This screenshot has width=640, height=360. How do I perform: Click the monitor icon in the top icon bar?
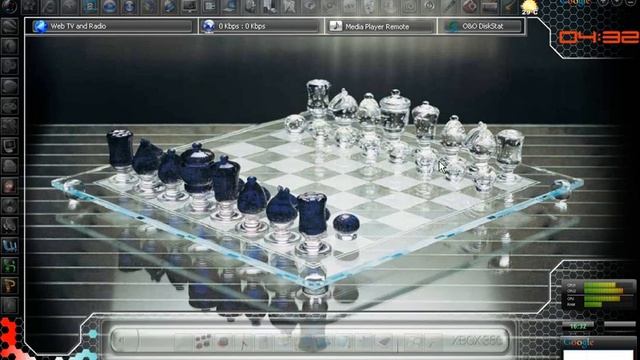(190, 6)
